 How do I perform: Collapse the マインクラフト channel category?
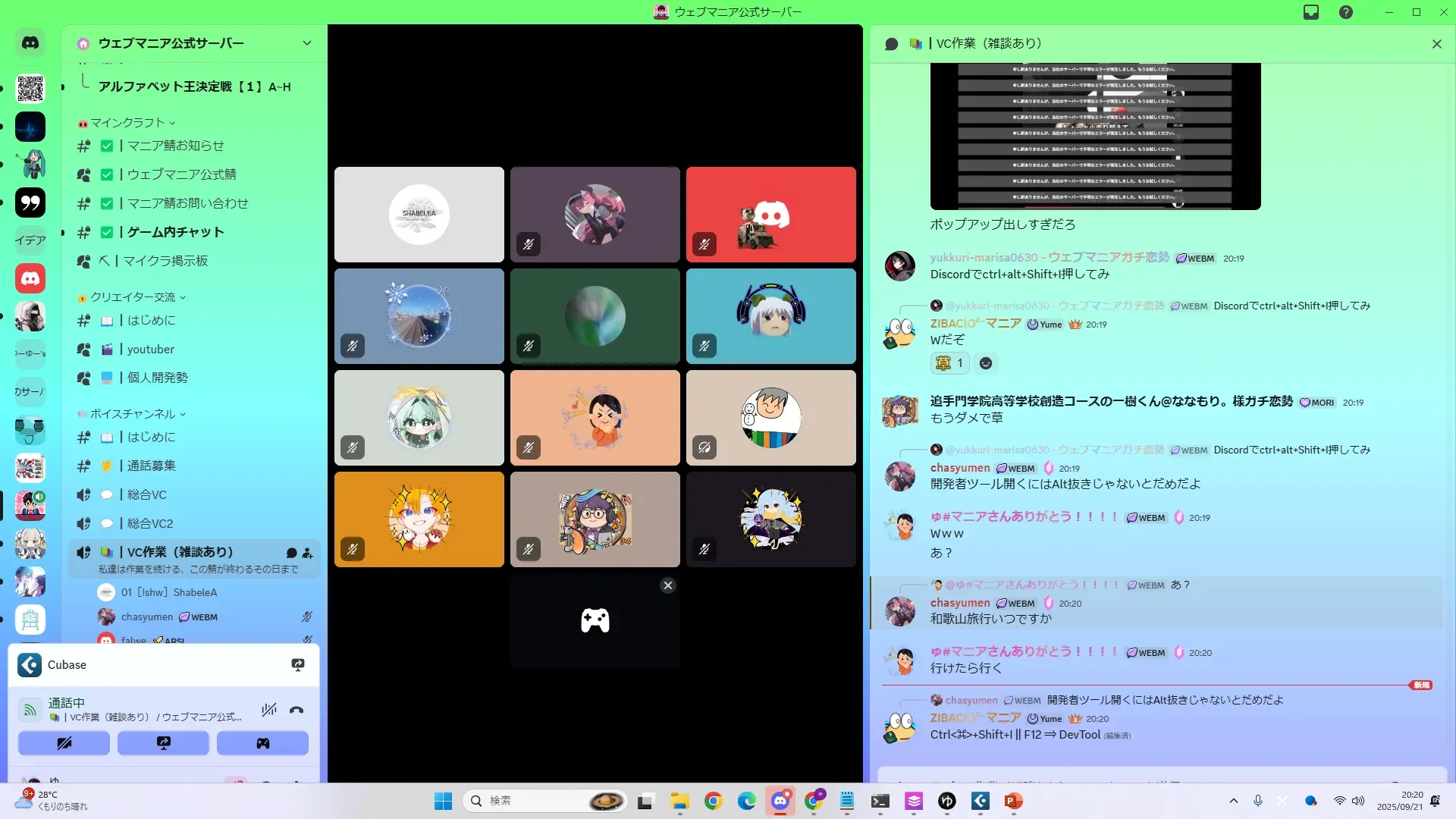(127, 123)
